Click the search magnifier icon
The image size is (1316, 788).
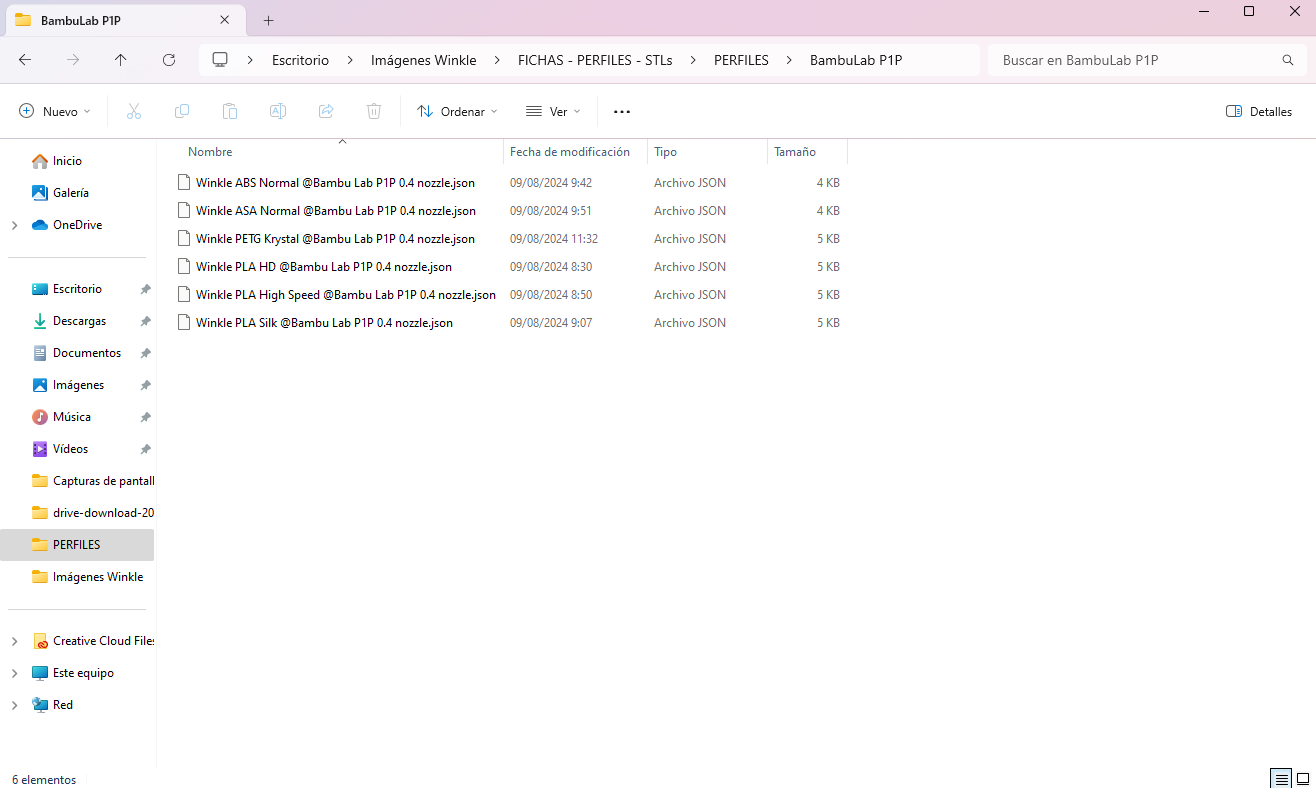click(x=1288, y=60)
